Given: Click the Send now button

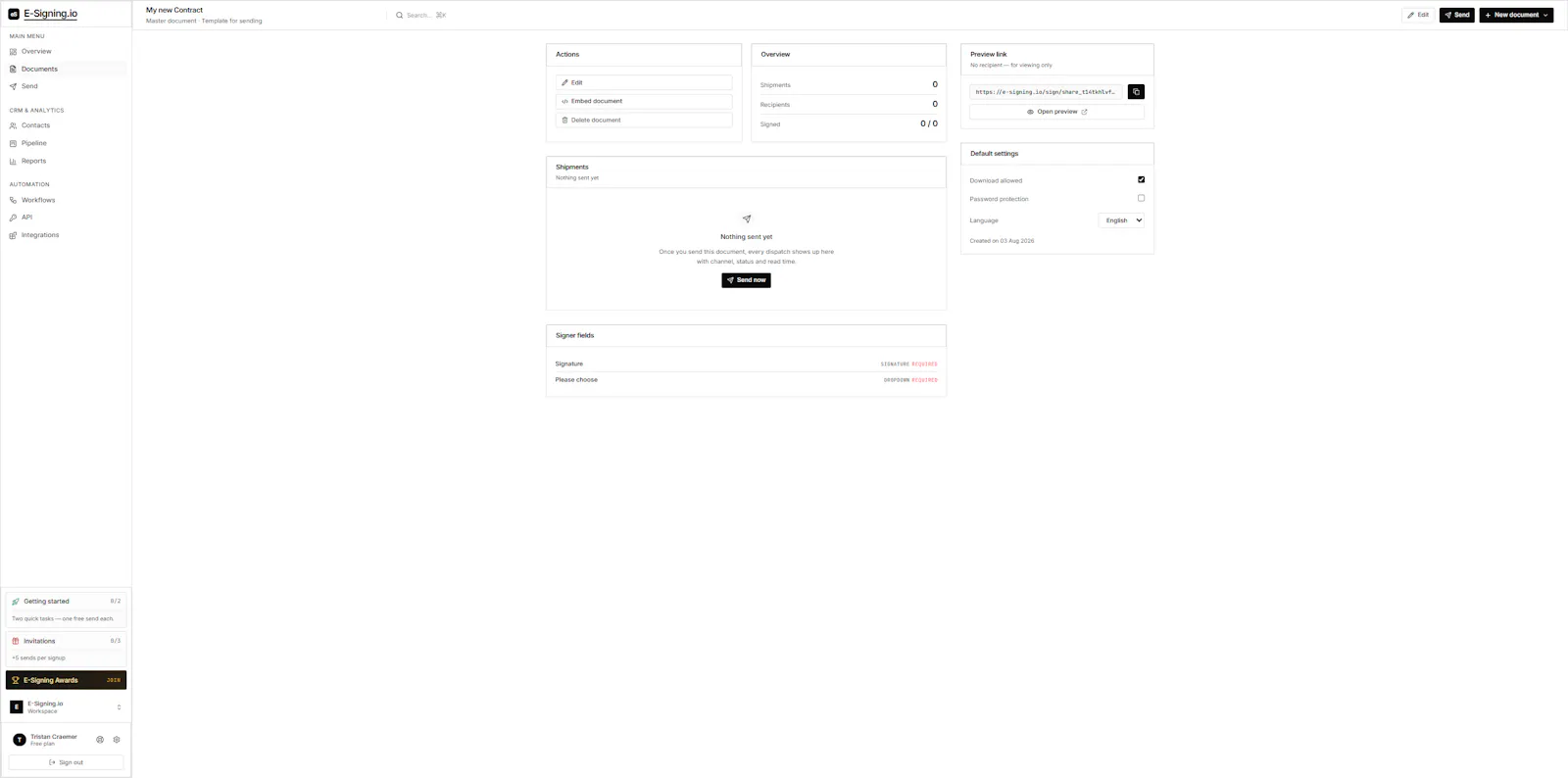Looking at the screenshot, I should (747, 280).
